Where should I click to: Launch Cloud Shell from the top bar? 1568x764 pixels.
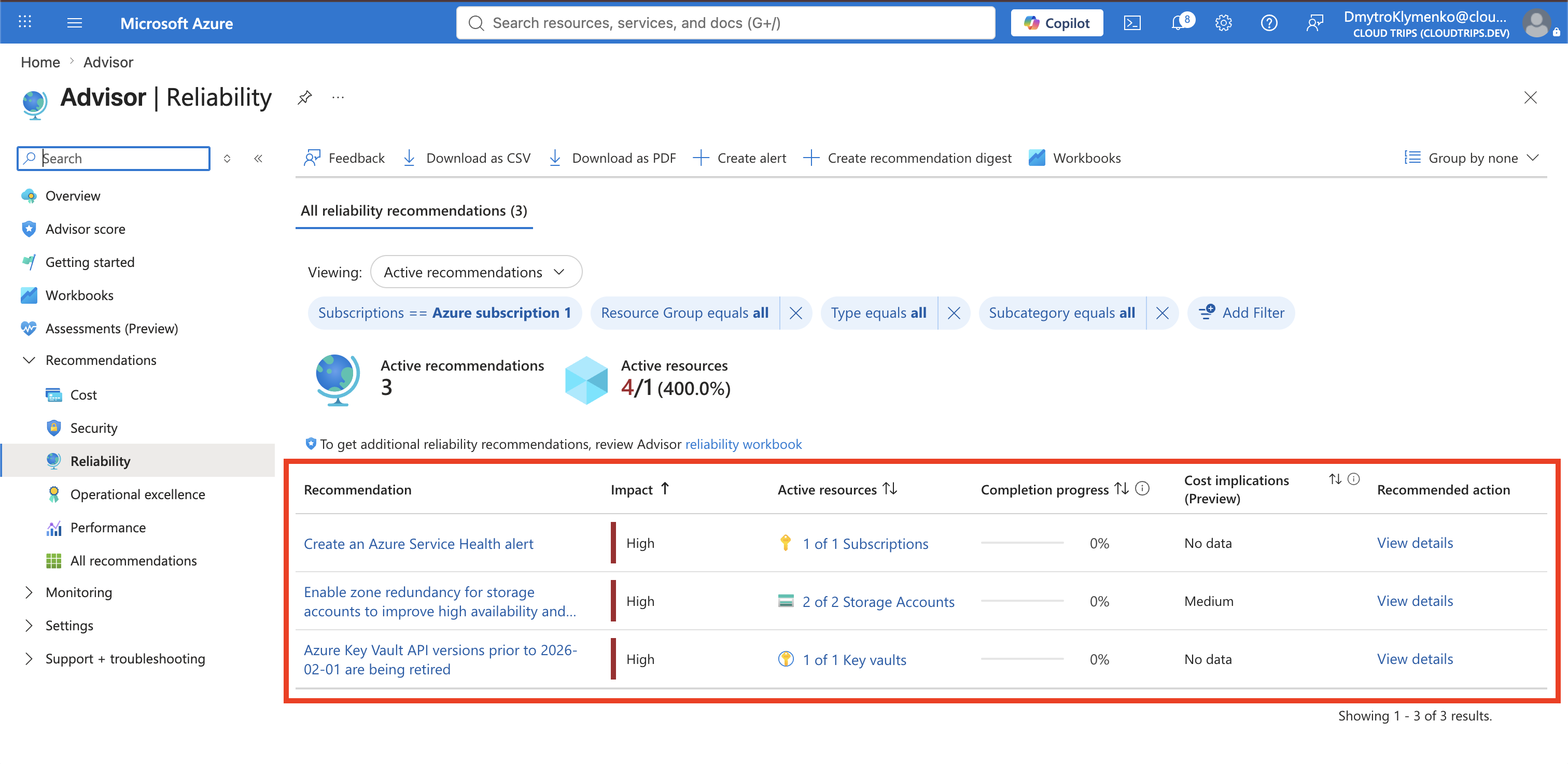tap(1132, 23)
